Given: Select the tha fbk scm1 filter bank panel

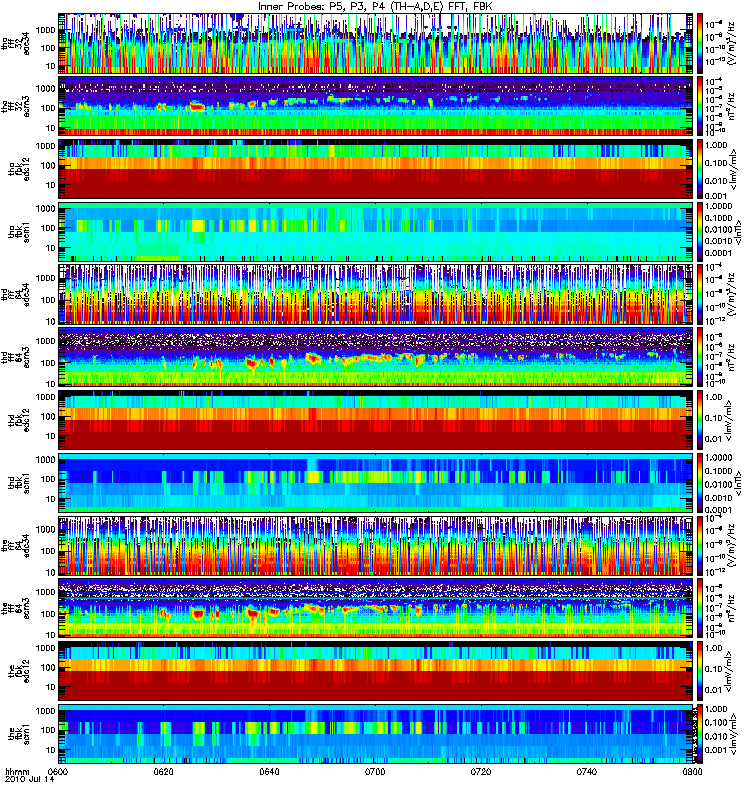Looking at the screenshot, I should (x=376, y=232).
